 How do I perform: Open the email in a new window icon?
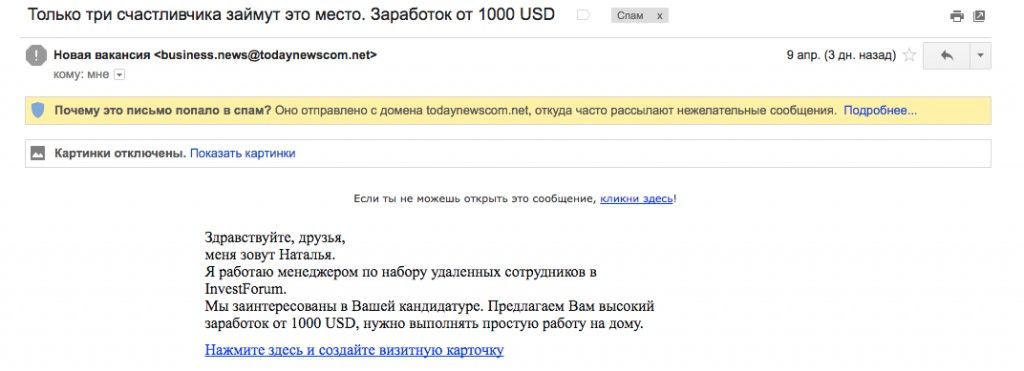pyautogui.click(x=978, y=16)
